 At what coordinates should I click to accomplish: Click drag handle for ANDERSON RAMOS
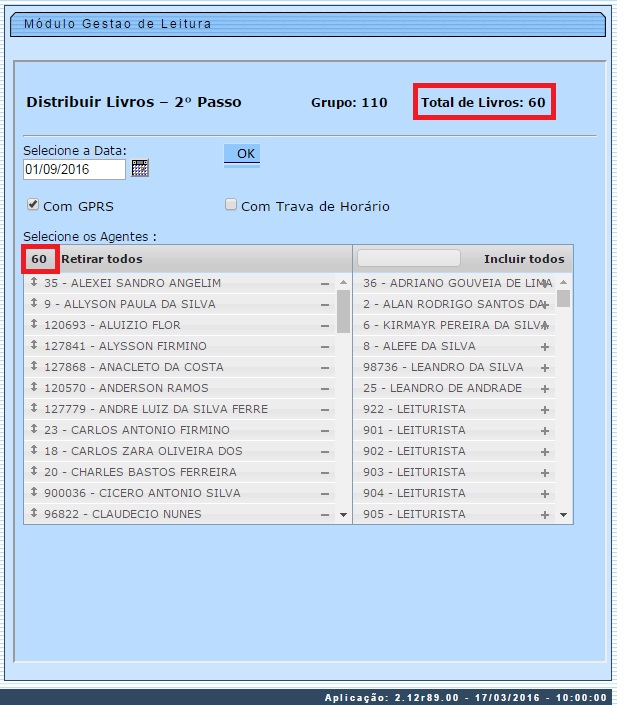click(34, 388)
